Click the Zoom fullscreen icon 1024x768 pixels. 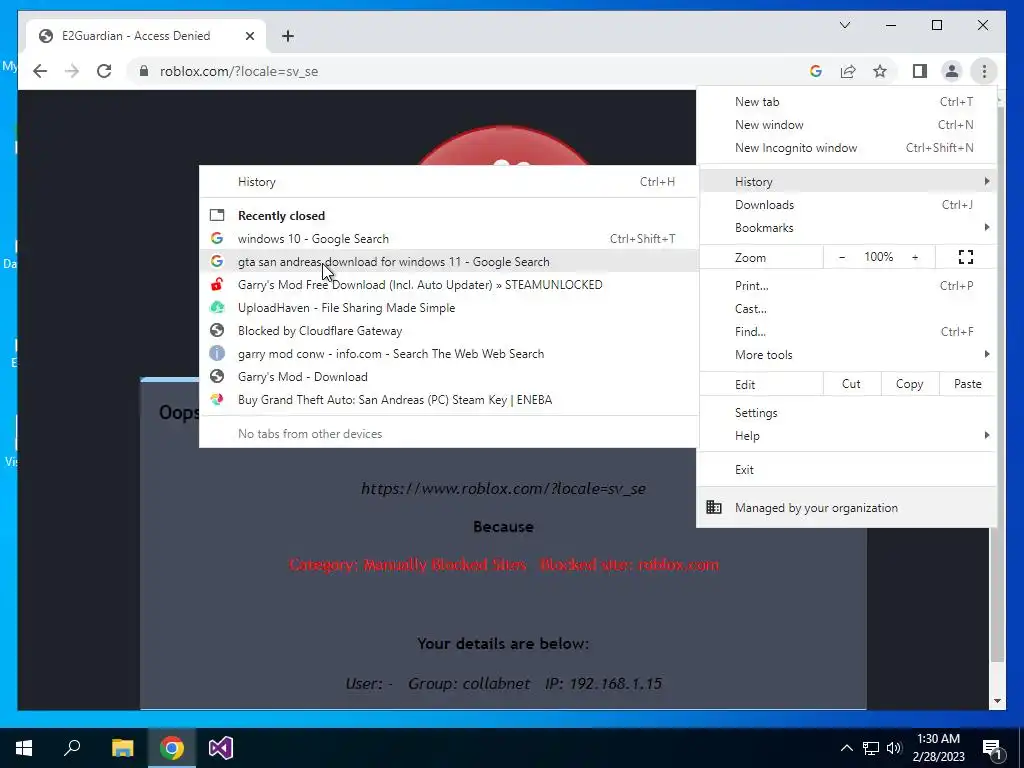965,257
